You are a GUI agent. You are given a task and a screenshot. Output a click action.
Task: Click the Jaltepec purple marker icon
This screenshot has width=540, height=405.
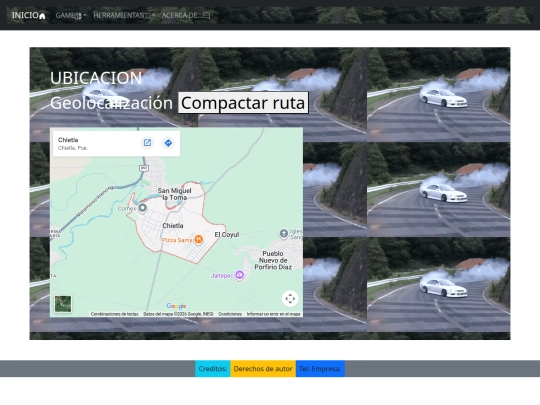click(240, 275)
